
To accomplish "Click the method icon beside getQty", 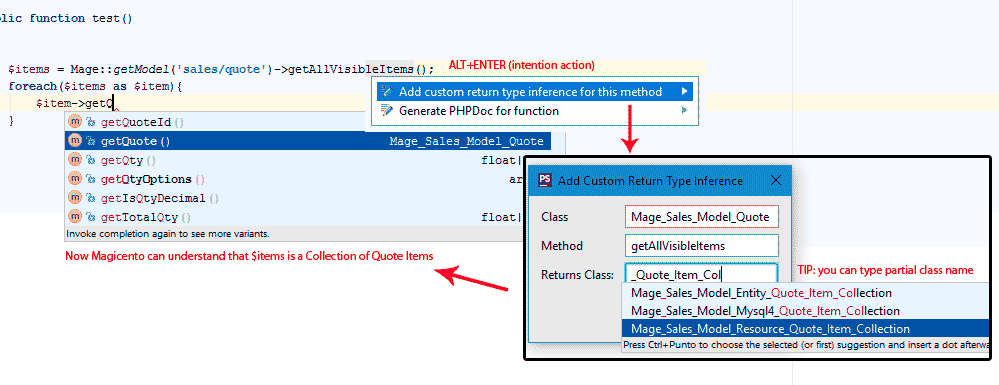I will pyautogui.click(x=75, y=160).
